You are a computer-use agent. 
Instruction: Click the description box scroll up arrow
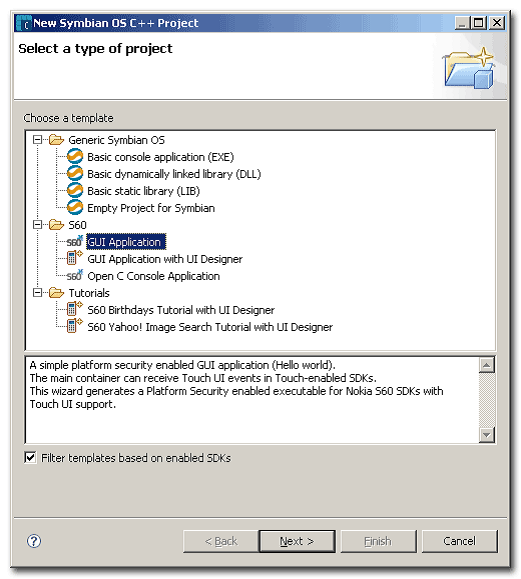point(487,365)
